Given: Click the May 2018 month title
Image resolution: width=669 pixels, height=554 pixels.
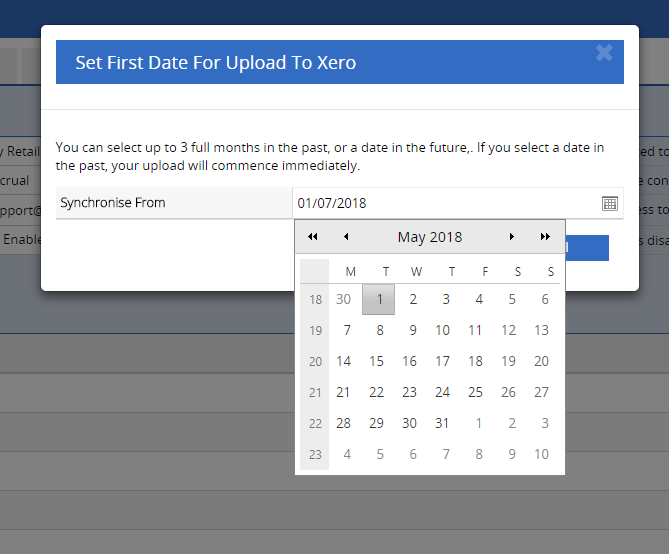Looking at the screenshot, I should [x=430, y=237].
